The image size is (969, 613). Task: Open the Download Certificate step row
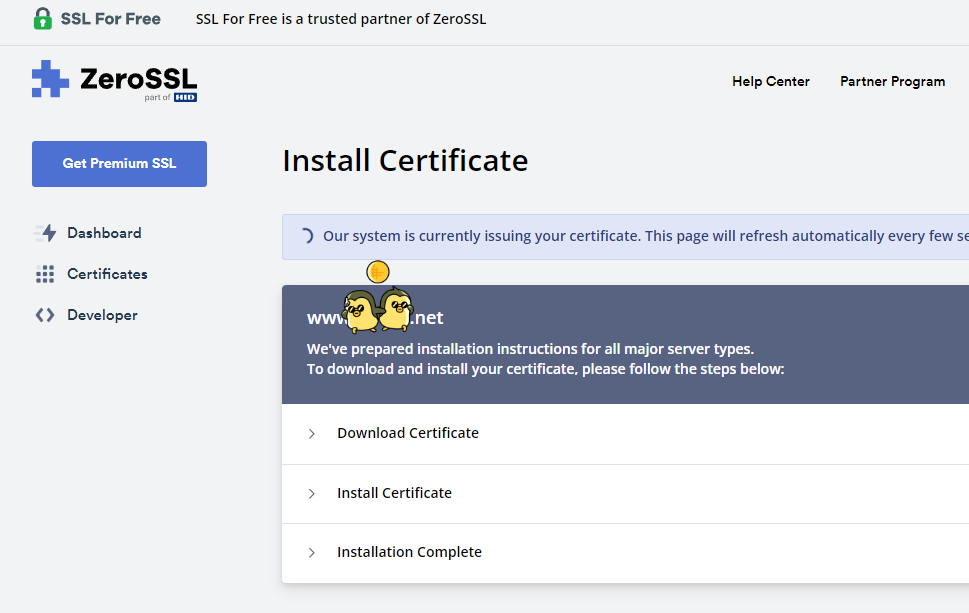coord(625,434)
